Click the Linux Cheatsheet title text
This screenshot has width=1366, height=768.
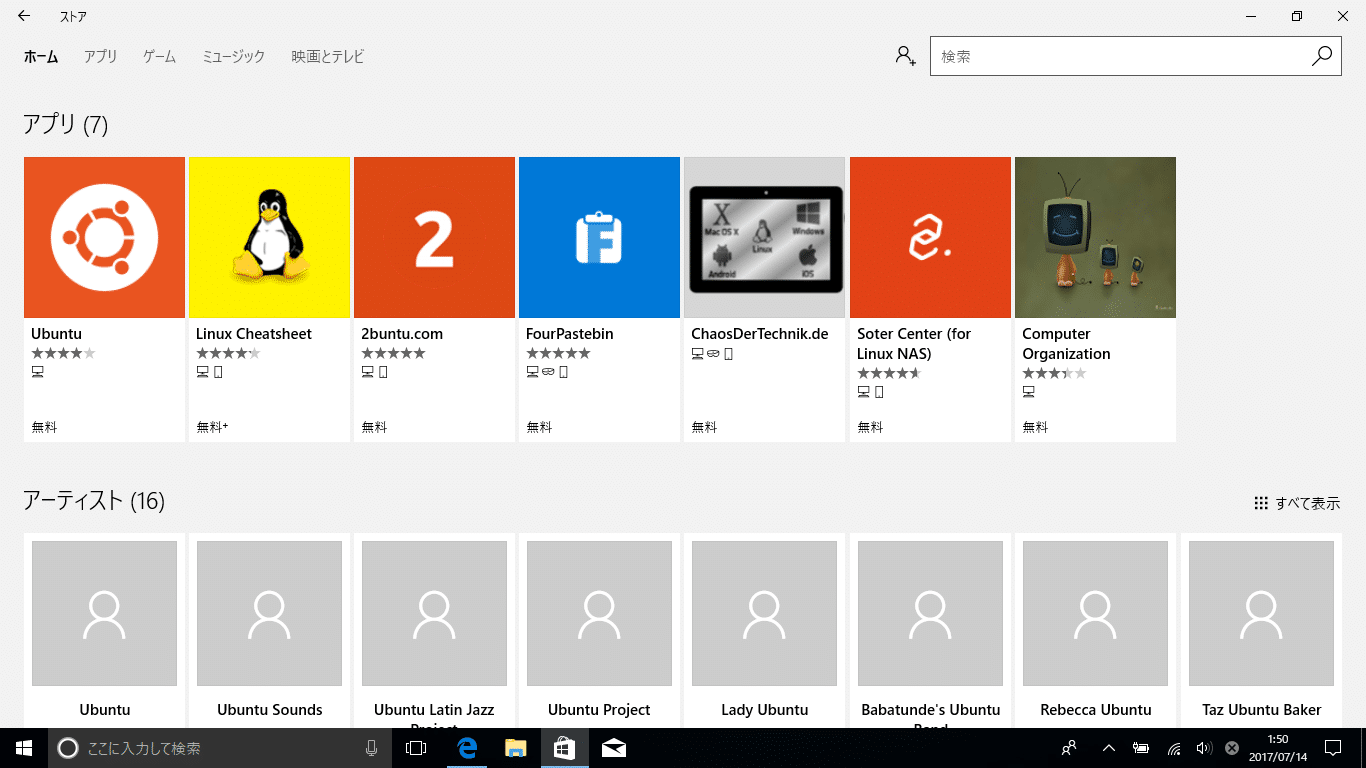tap(254, 334)
